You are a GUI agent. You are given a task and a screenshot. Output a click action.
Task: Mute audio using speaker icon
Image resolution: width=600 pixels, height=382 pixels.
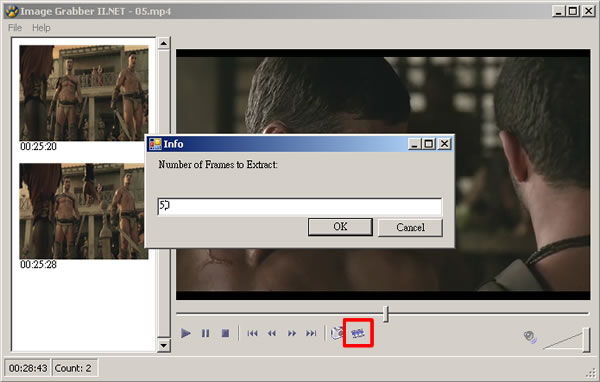pos(530,336)
